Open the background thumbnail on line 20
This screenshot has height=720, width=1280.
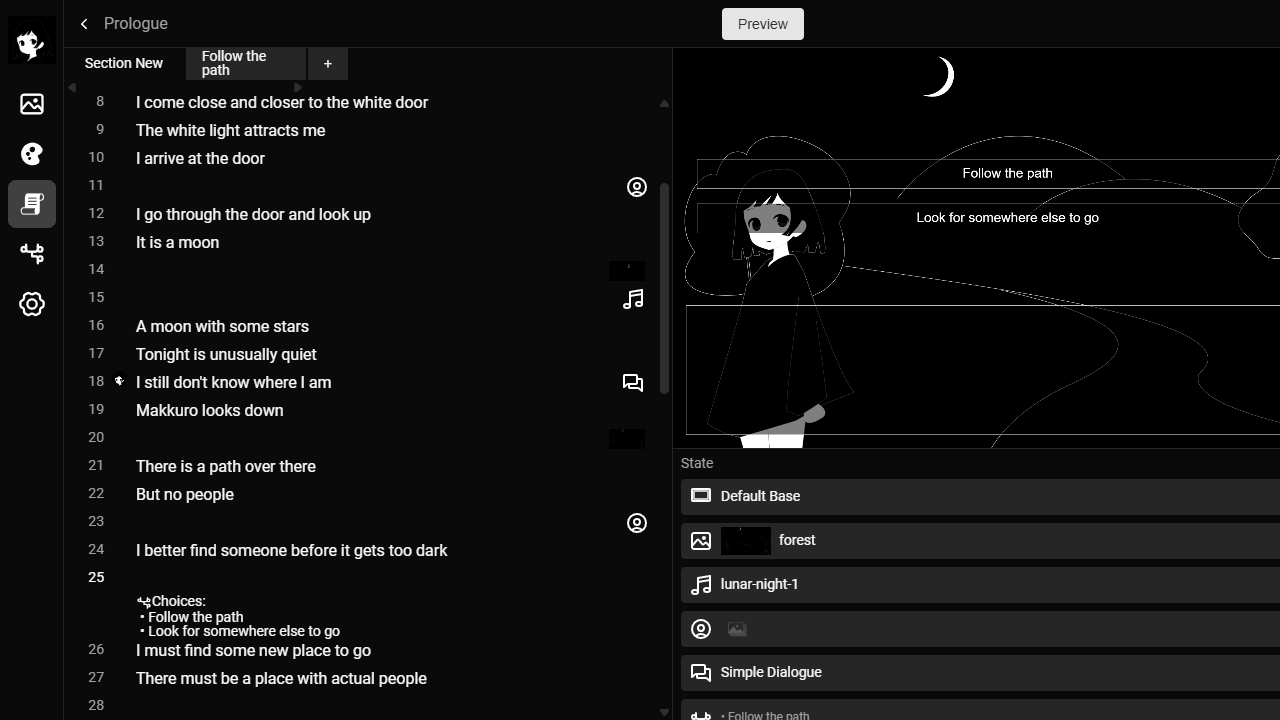[x=627, y=439]
